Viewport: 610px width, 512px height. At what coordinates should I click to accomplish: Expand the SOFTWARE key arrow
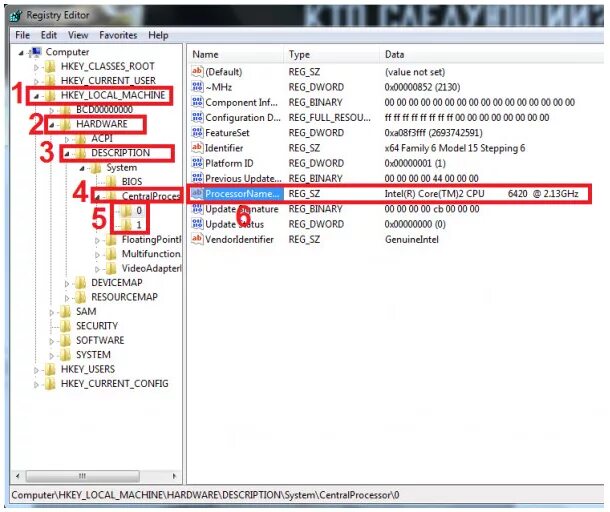click(x=51, y=341)
